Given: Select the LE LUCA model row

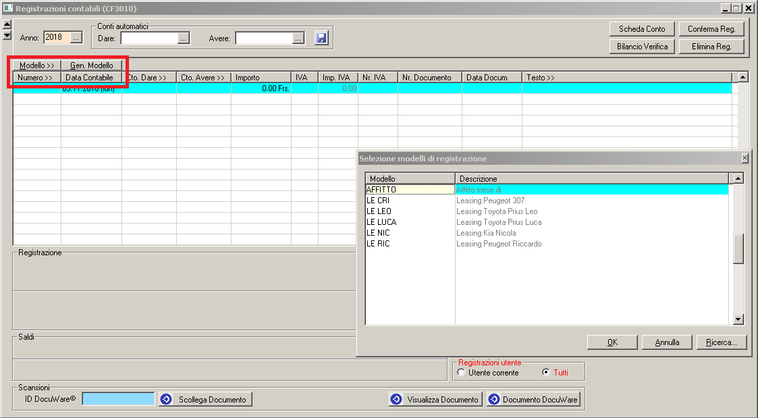Looking at the screenshot, I should pyautogui.click(x=384, y=222).
